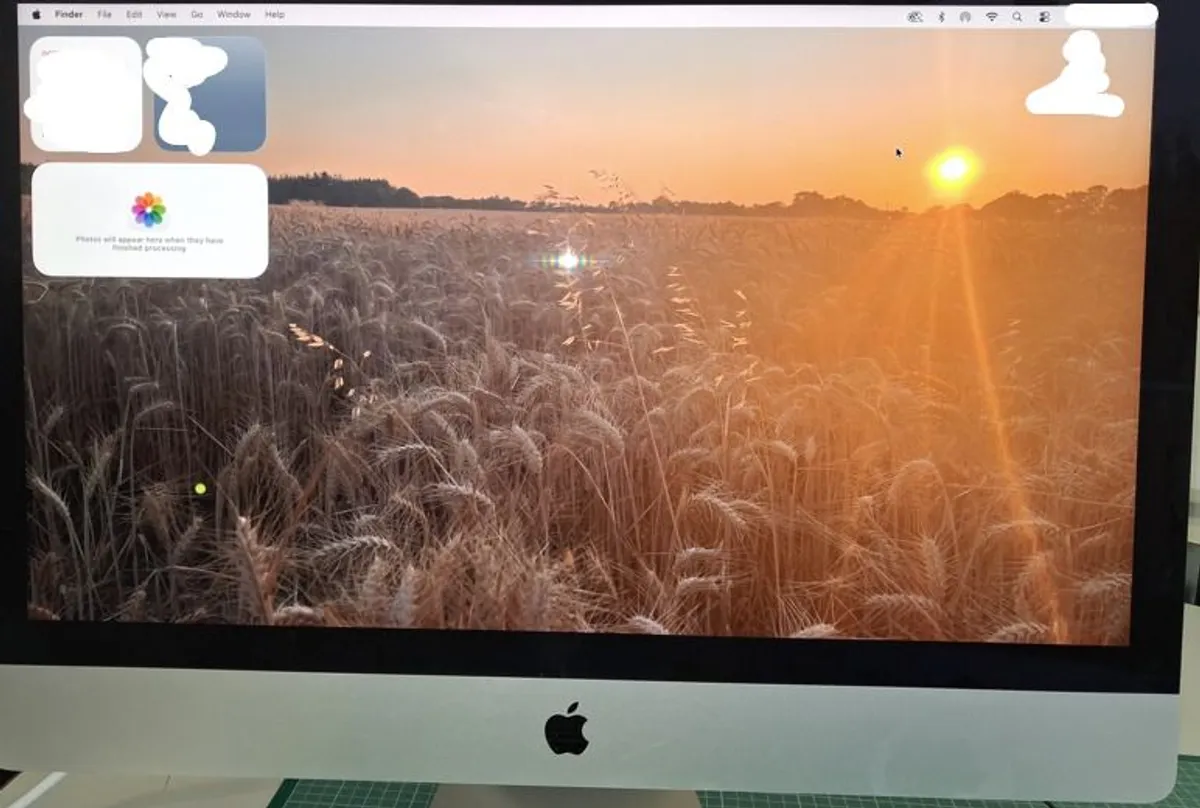Screen dimensions: 1200x808
Task: Open the Window menu
Action: click(x=234, y=15)
